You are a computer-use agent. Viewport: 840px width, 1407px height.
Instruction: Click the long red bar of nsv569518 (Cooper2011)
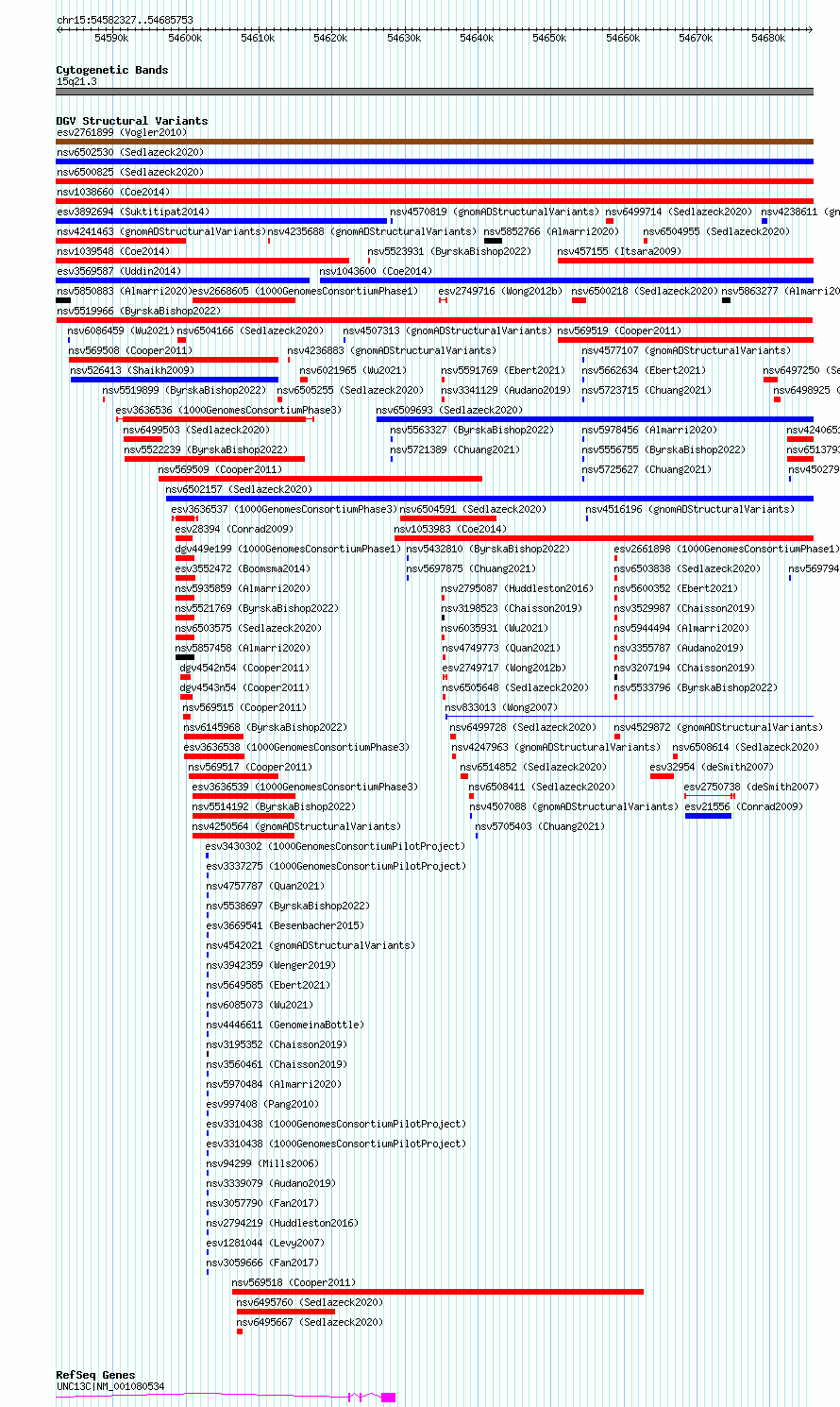438,1292
